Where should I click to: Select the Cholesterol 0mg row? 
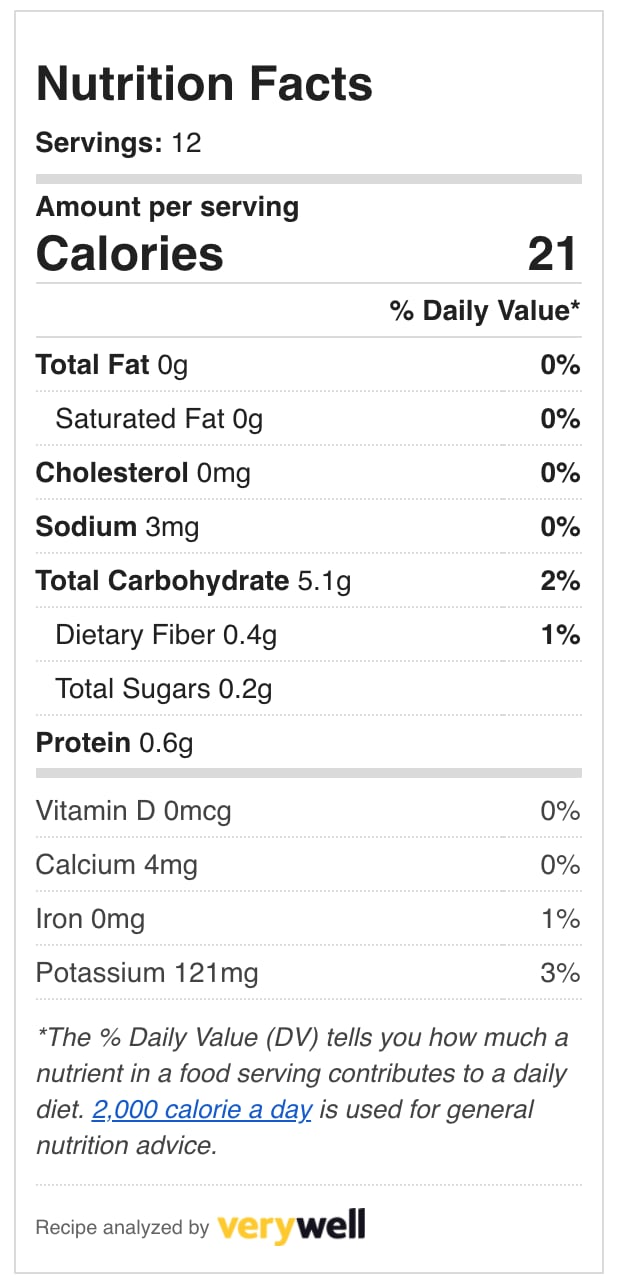[308, 473]
